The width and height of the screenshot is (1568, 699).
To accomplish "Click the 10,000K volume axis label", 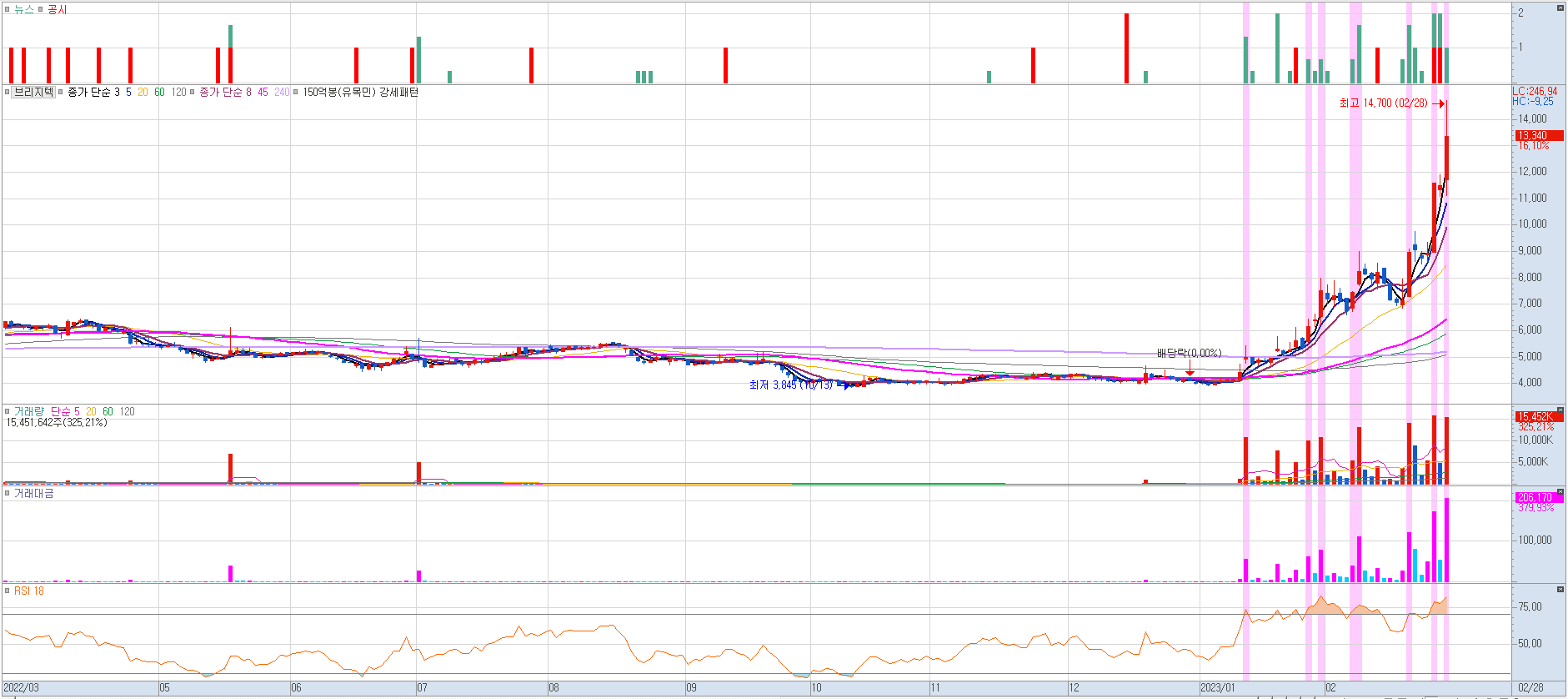I will (1535, 440).
